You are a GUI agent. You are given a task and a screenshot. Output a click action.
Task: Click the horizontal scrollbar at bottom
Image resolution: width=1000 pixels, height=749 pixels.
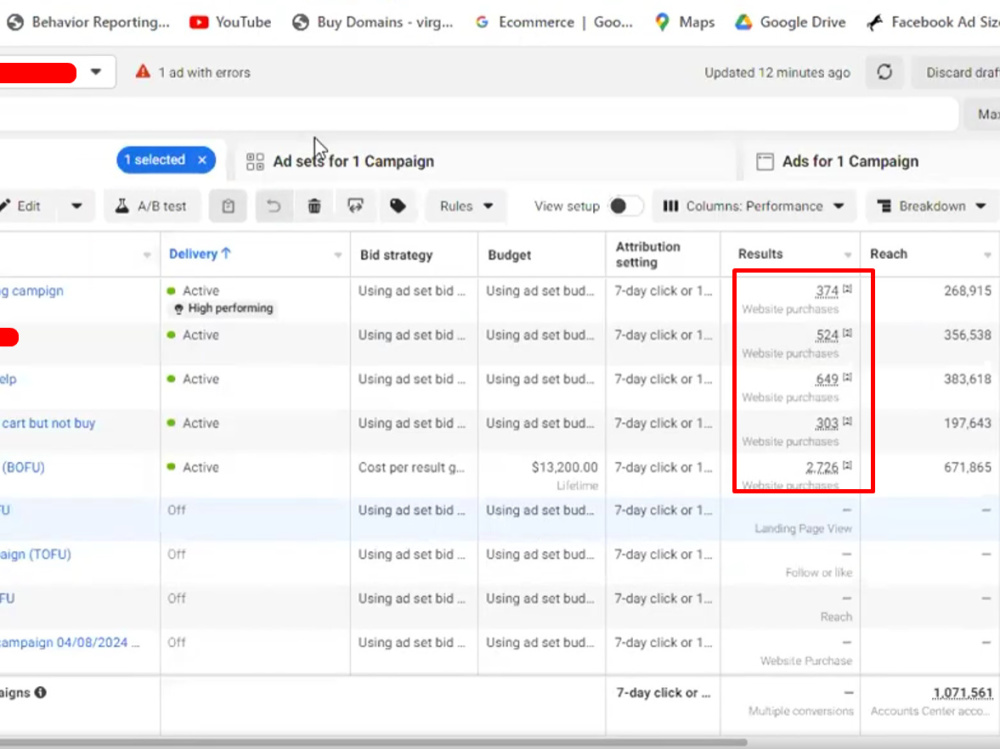click(373, 743)
